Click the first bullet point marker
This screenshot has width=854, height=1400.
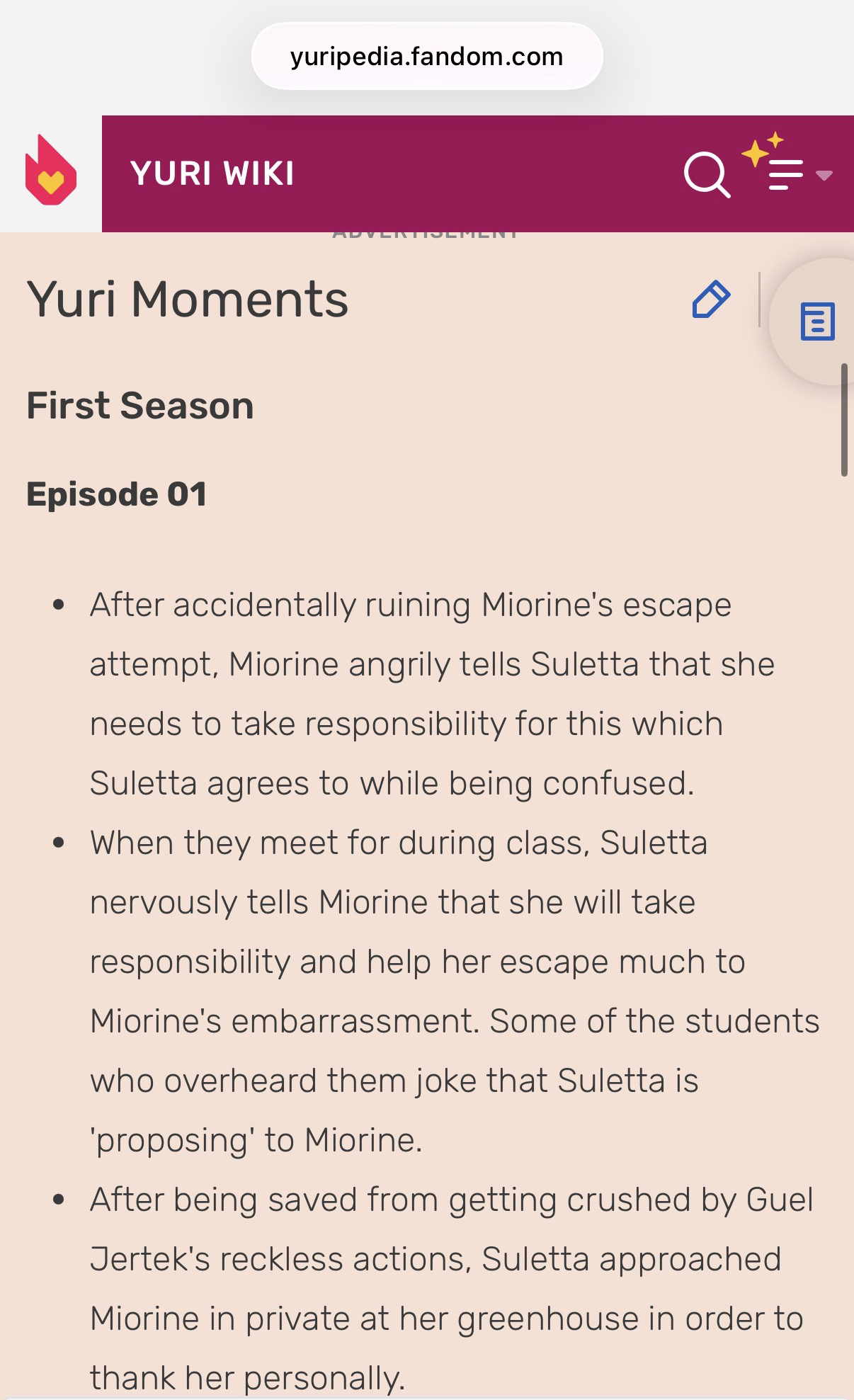[59, 605]
